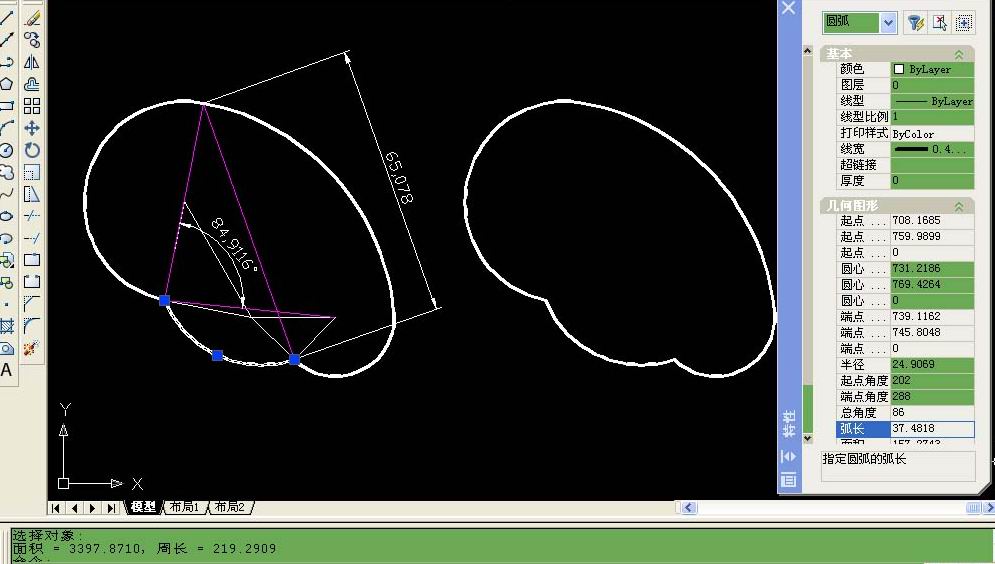Image resolution: width=995 pixels, height=564 pixels.
Task: Select the Spline draw tool
Action: [6, 194]
